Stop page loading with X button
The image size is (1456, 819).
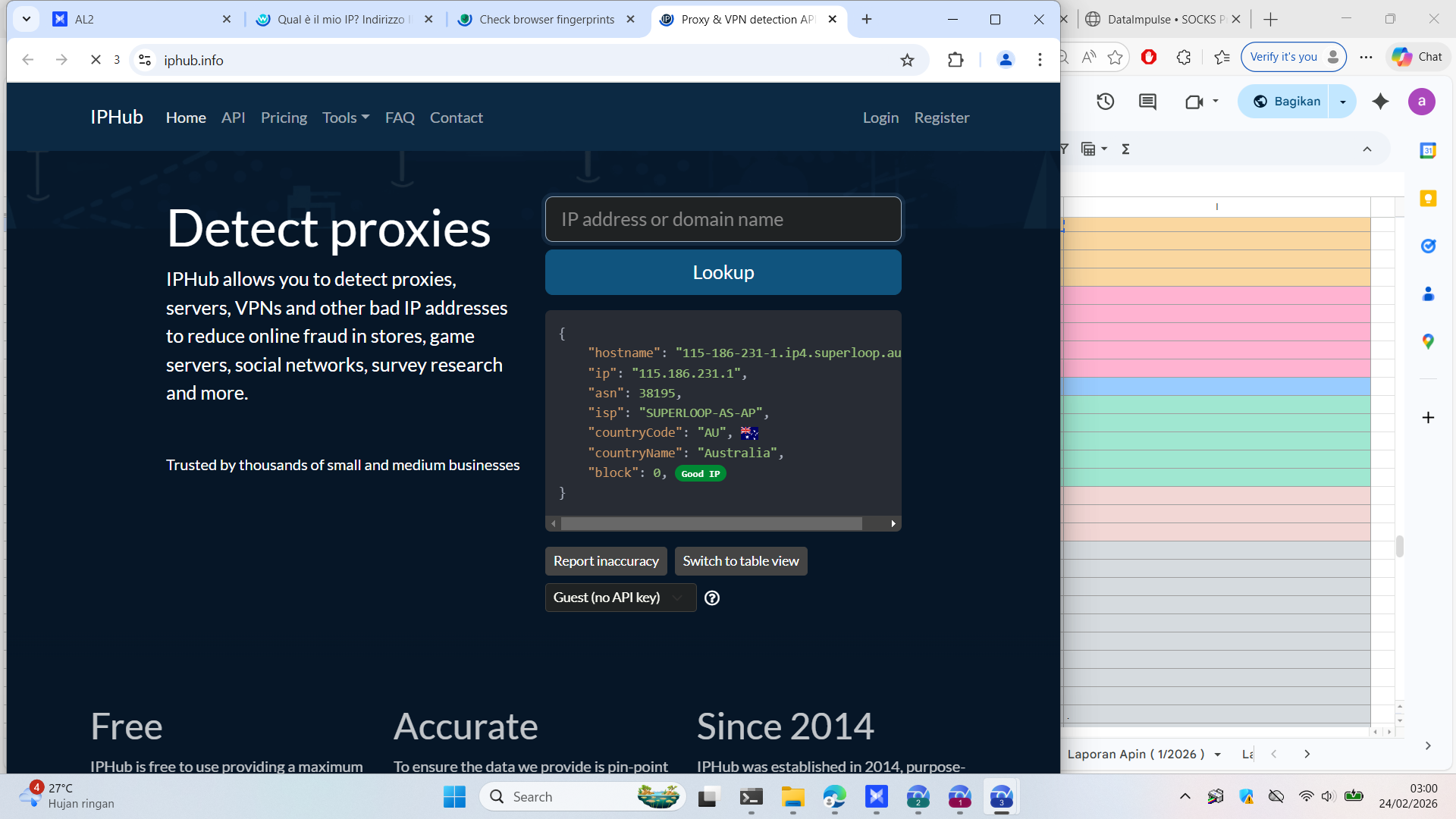tap(96, 60)
